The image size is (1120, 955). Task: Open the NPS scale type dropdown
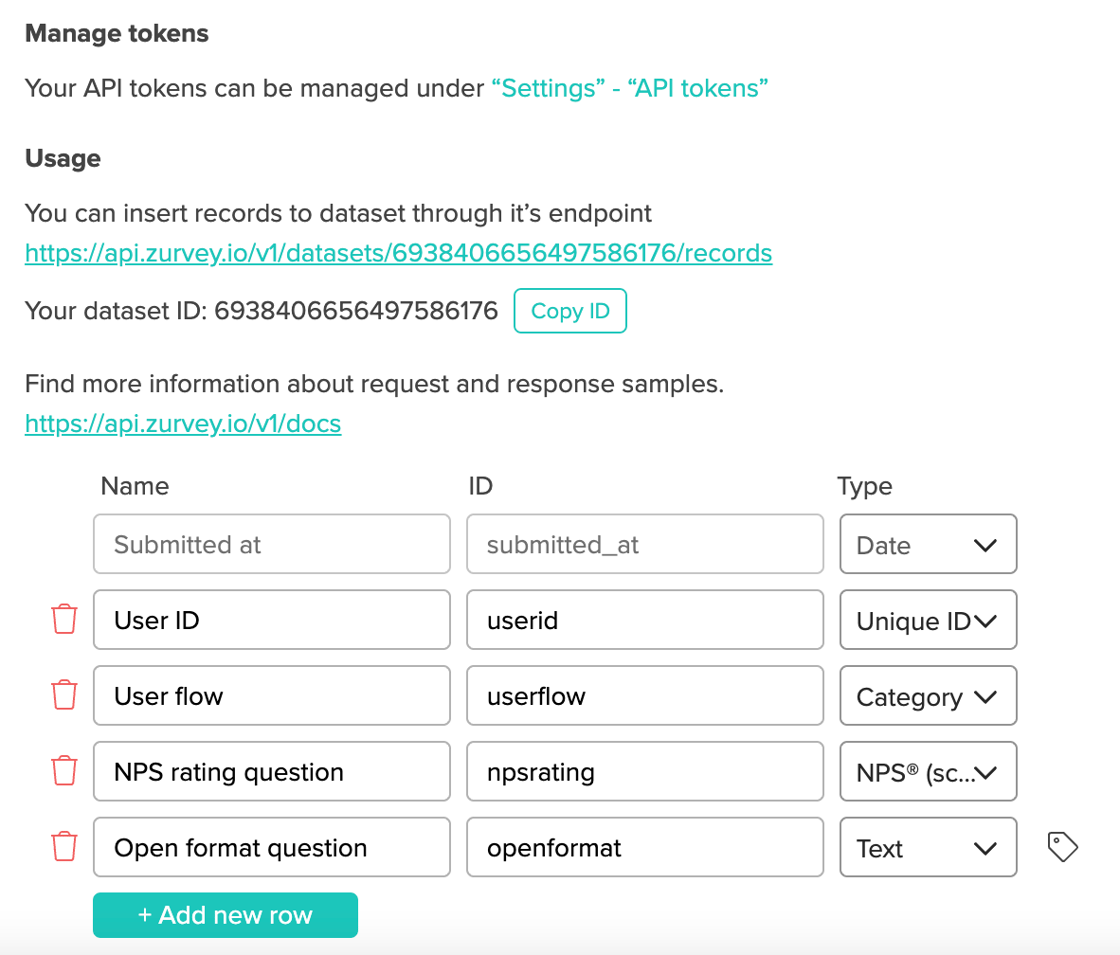tap(928, 771)
